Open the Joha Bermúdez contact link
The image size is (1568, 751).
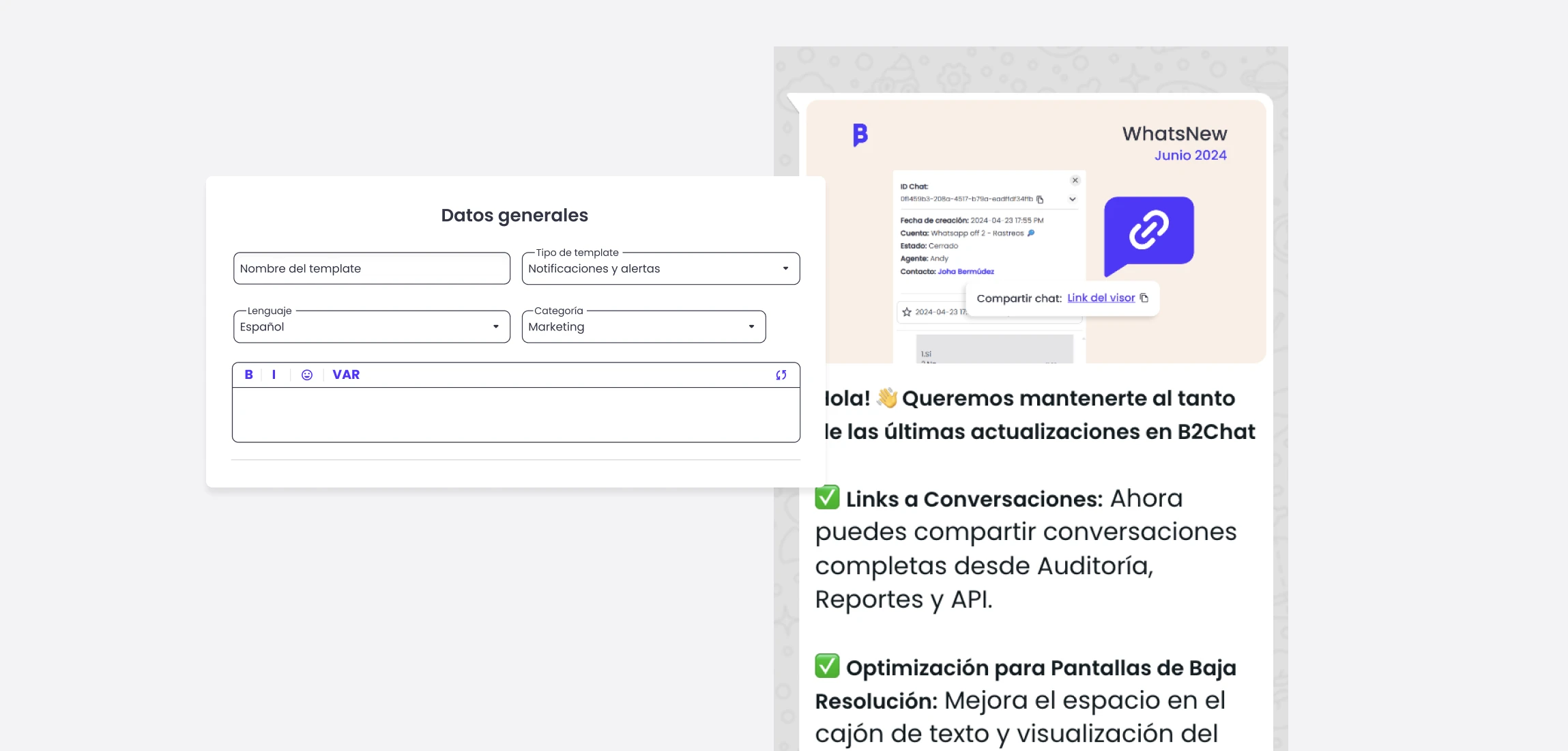click(x=966, y=272)
